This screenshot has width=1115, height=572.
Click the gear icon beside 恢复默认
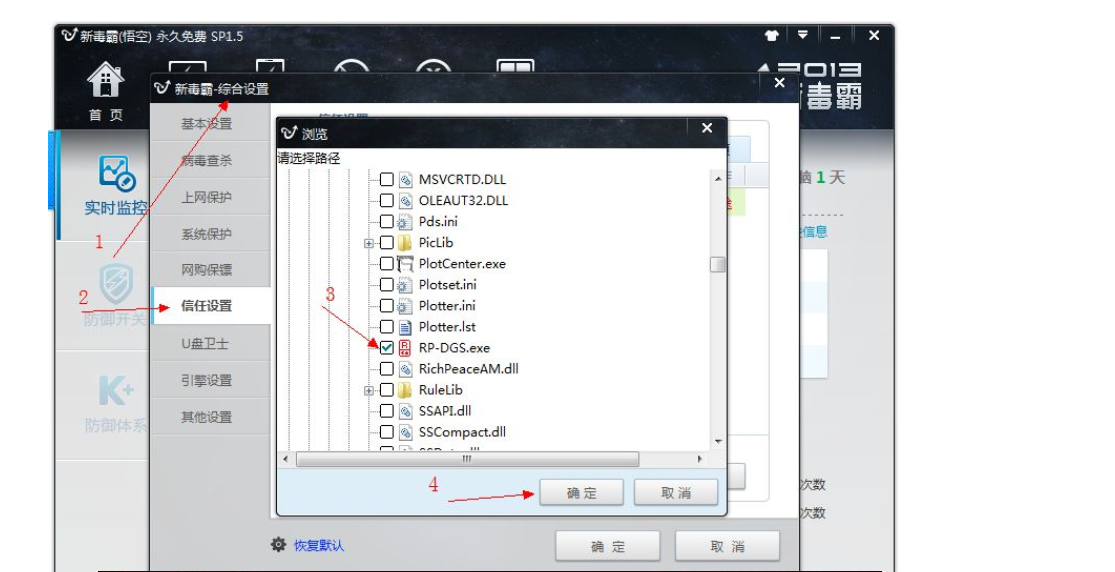(x=279, y=545)
